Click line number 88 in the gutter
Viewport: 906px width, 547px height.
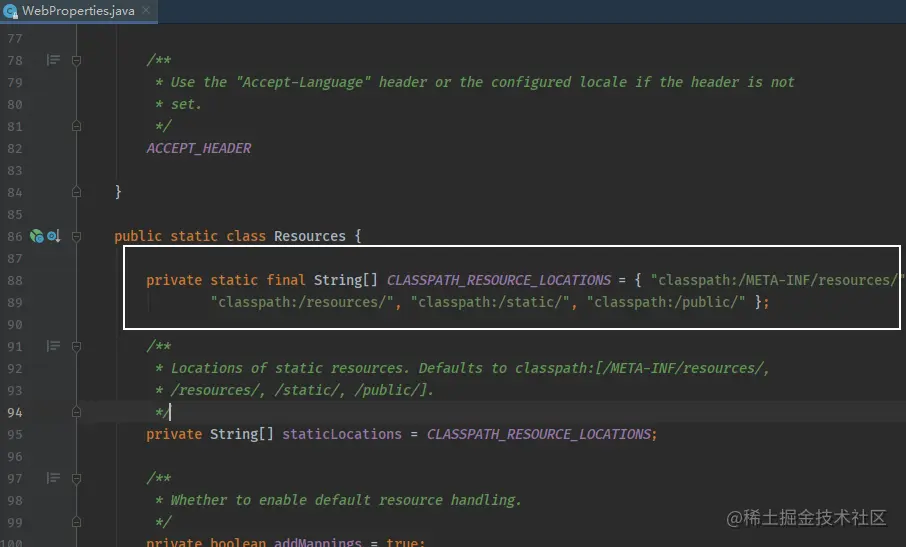15,280
